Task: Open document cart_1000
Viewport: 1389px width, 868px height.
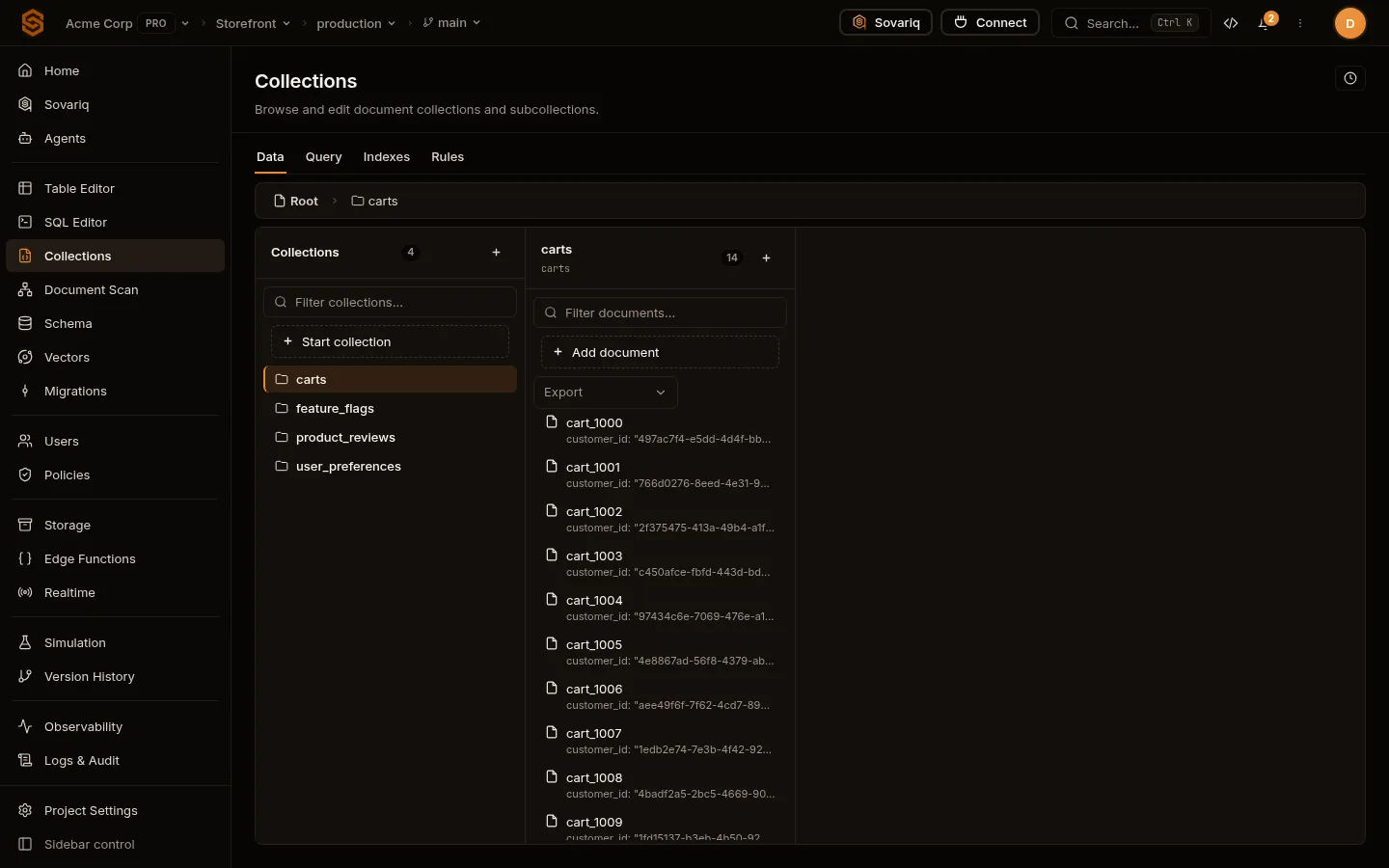Action: (x=660, y=430)
